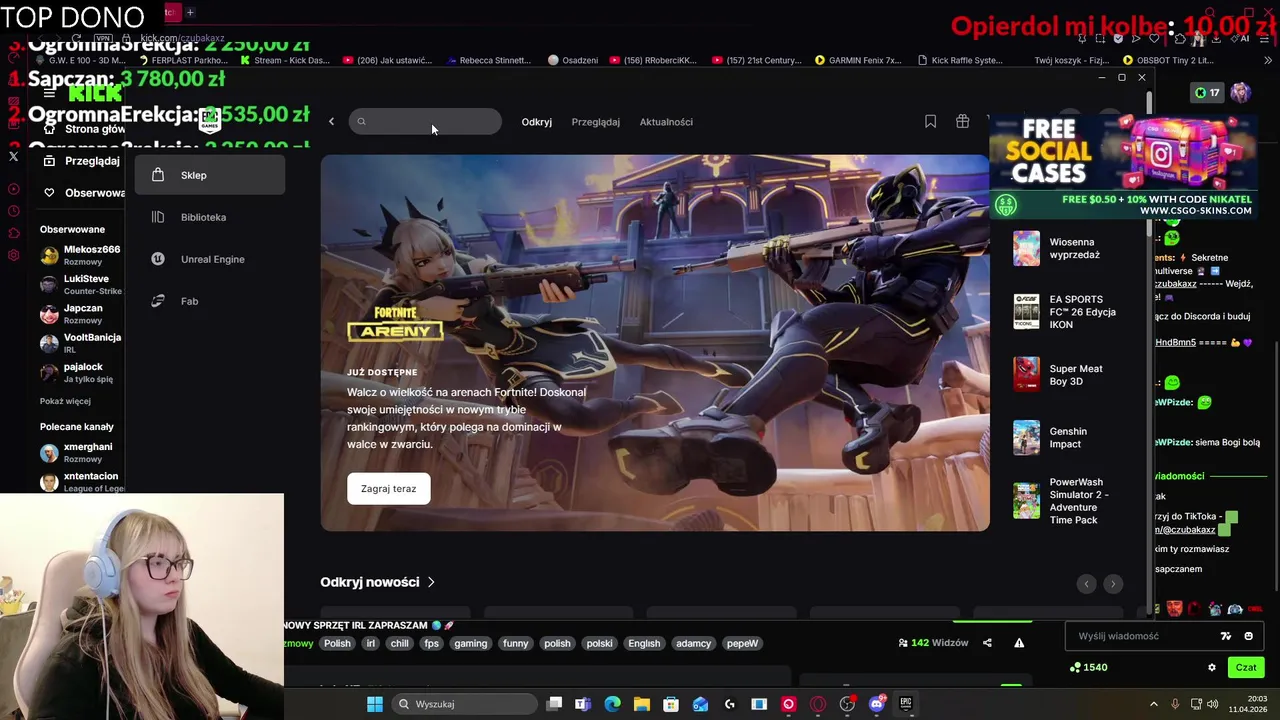Open Microsoft Teams from the taskbar
The width and height of the screenshot is (1280, 720).
tap(582, 704)
